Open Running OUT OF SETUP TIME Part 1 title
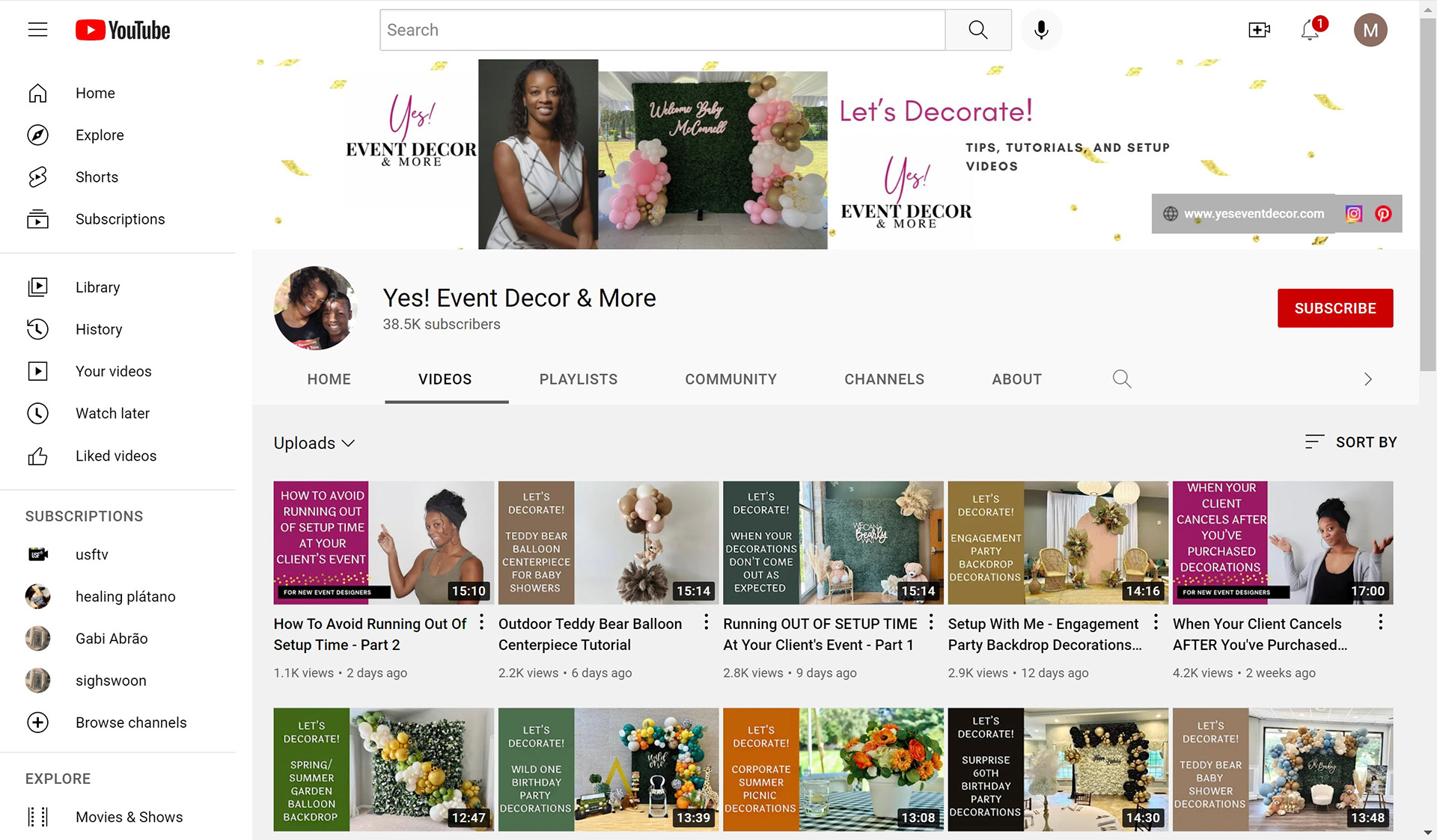 pyautogui.click(x=820, y=634)
